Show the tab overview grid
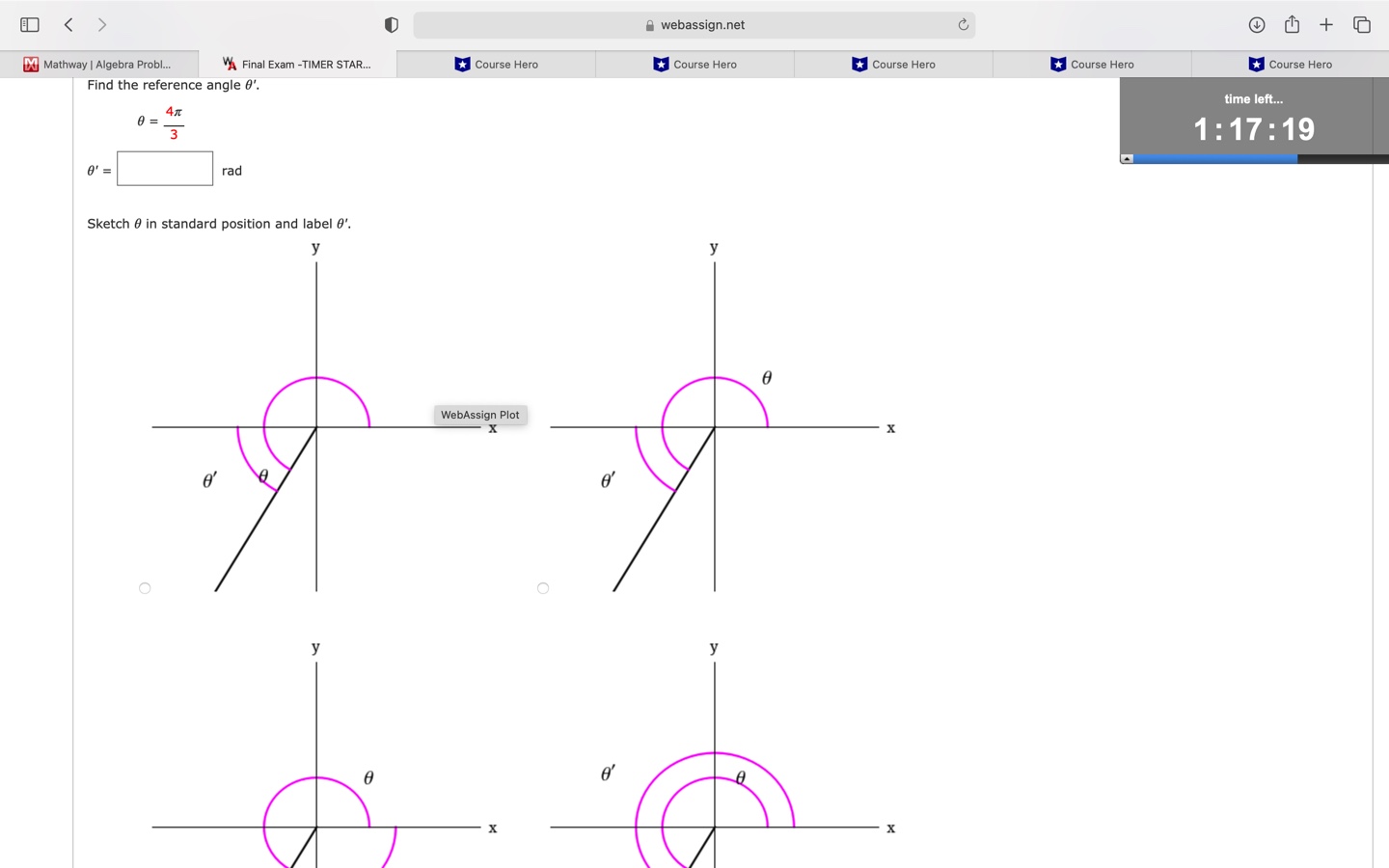 coord(1362,24)
